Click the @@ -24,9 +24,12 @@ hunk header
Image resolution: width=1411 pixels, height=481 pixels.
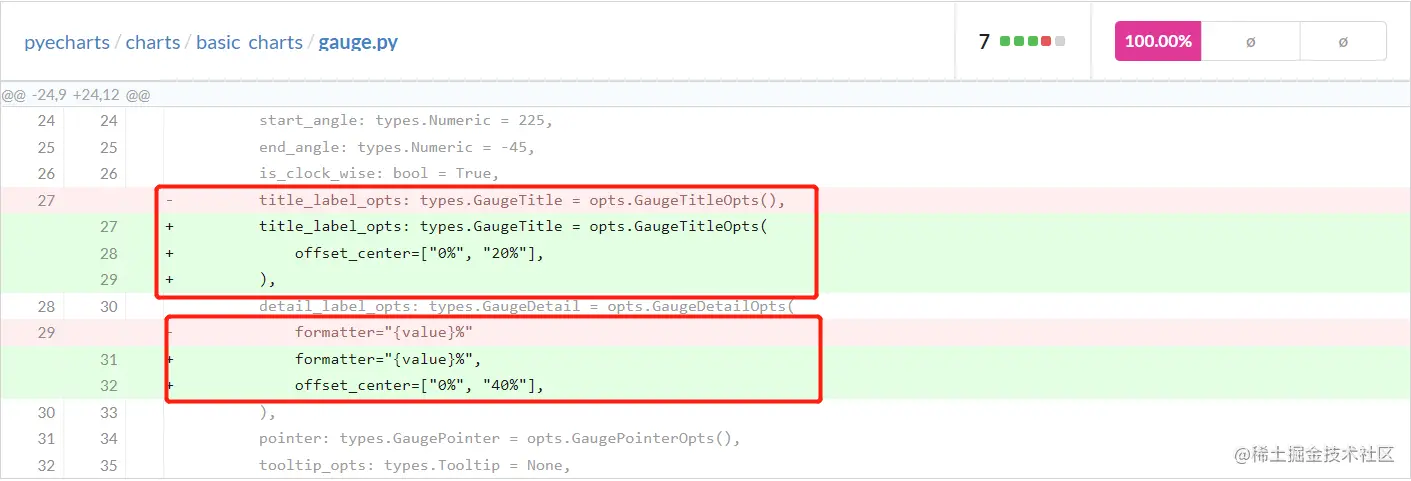pos(76,95)
